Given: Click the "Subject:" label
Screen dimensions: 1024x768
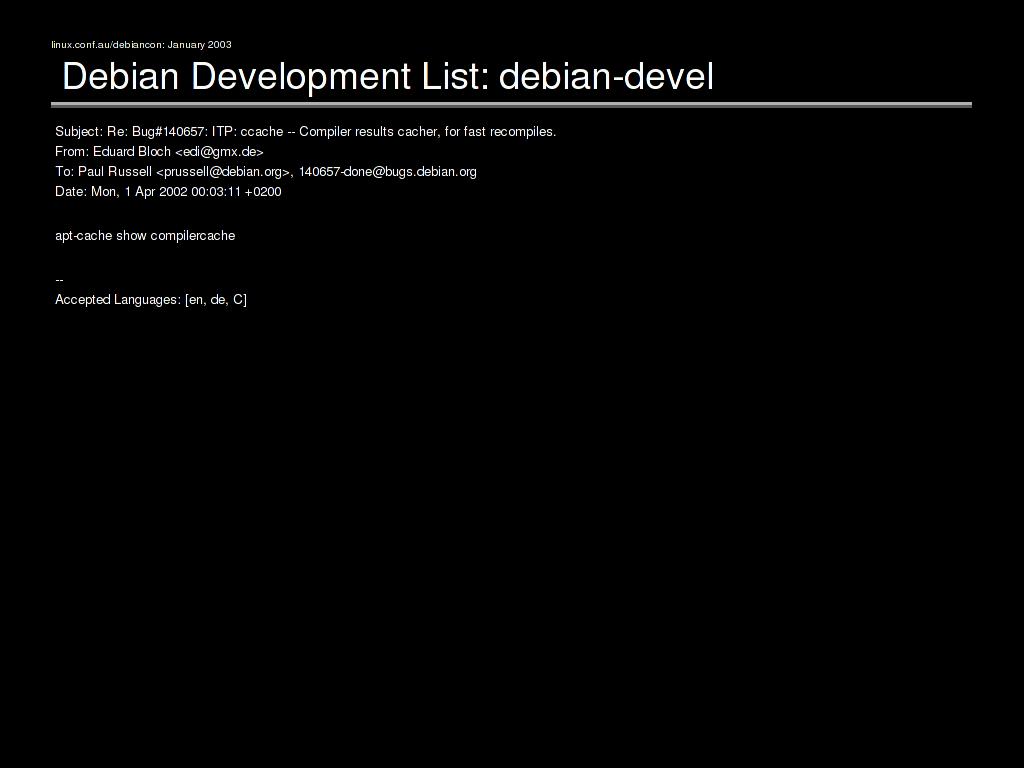Looking at the screenshot, I should coord(79,132).
